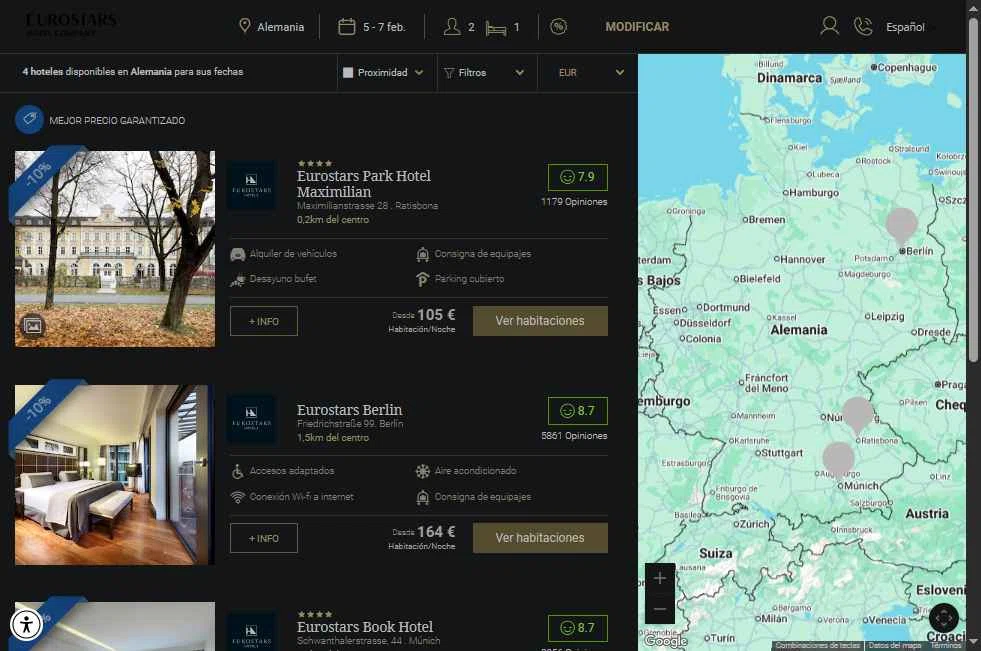Zoom out on the map
Screen dimensions: 981x651
659,608
